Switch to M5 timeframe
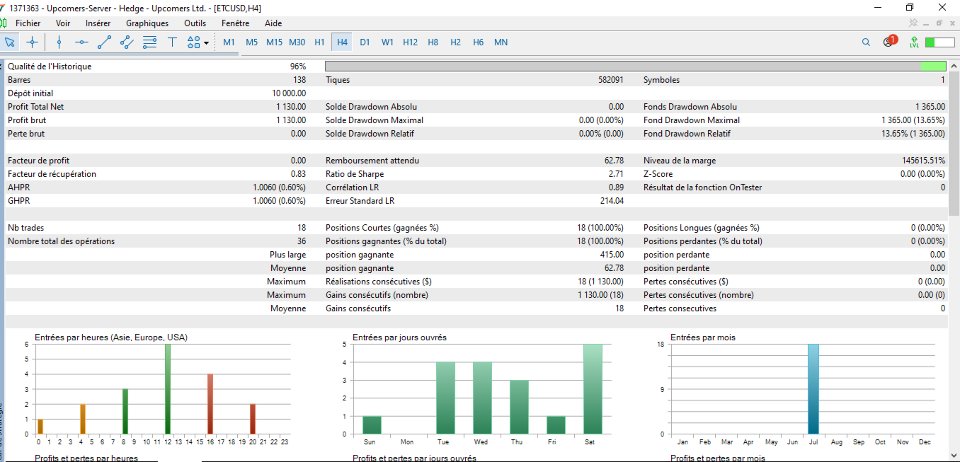 click(x=252, y=42)
